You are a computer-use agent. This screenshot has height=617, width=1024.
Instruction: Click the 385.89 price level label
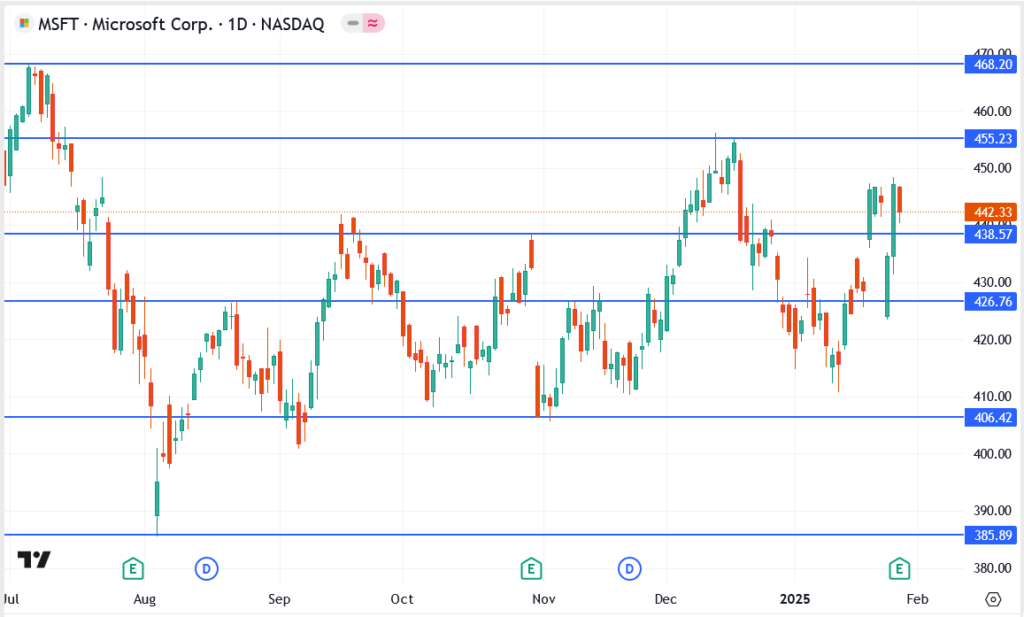(988, 535)
